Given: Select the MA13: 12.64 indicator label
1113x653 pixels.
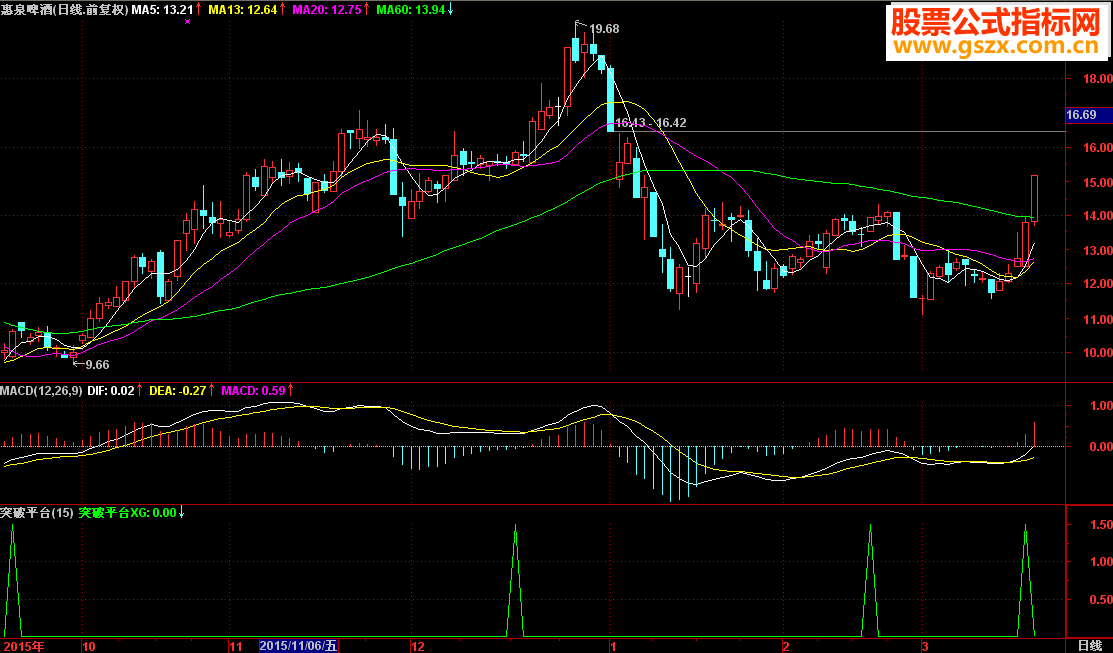Looking at the screenshot, I should point(243,9).
